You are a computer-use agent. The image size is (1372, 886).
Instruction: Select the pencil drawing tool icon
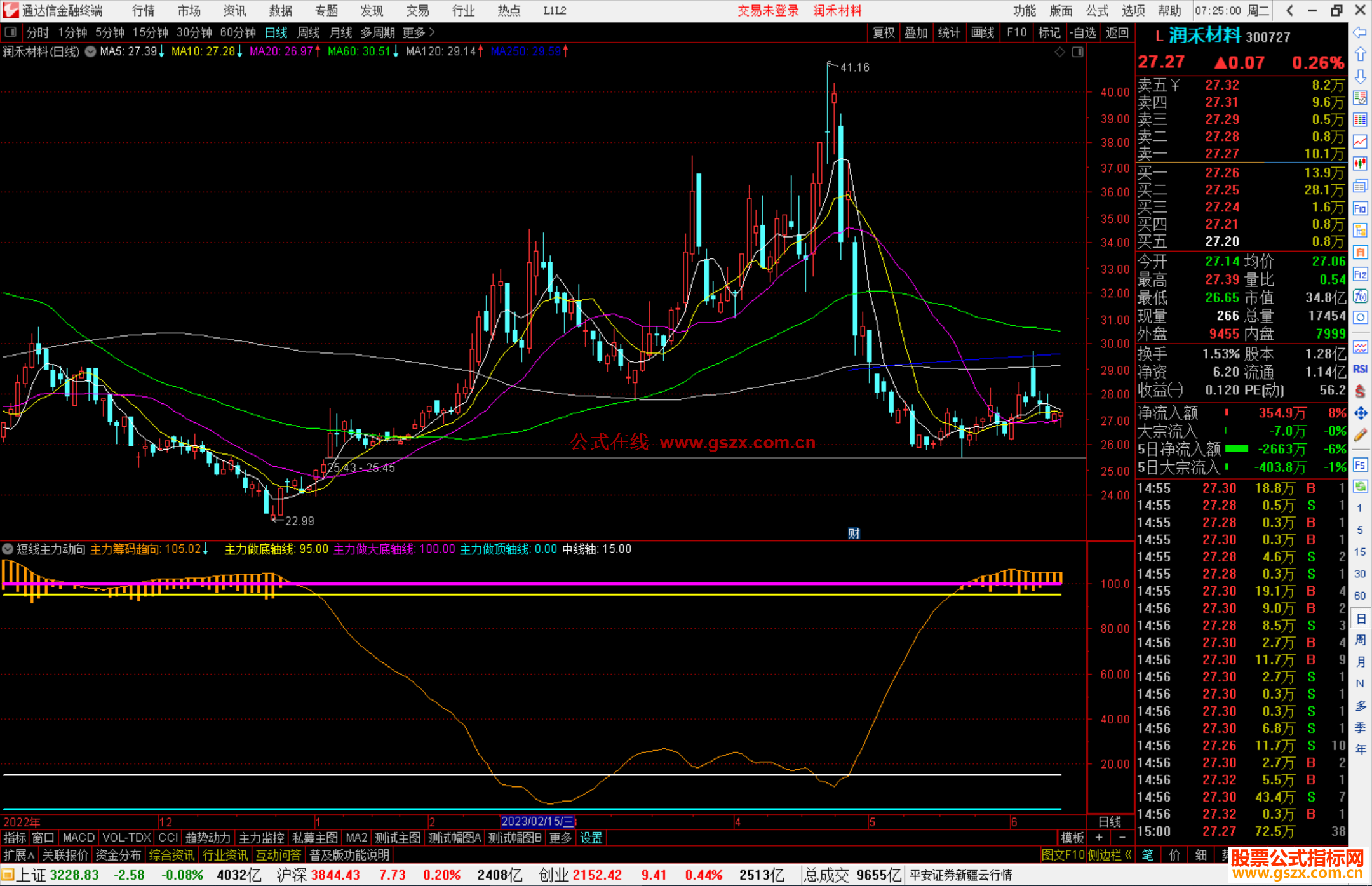(1360, 436)
